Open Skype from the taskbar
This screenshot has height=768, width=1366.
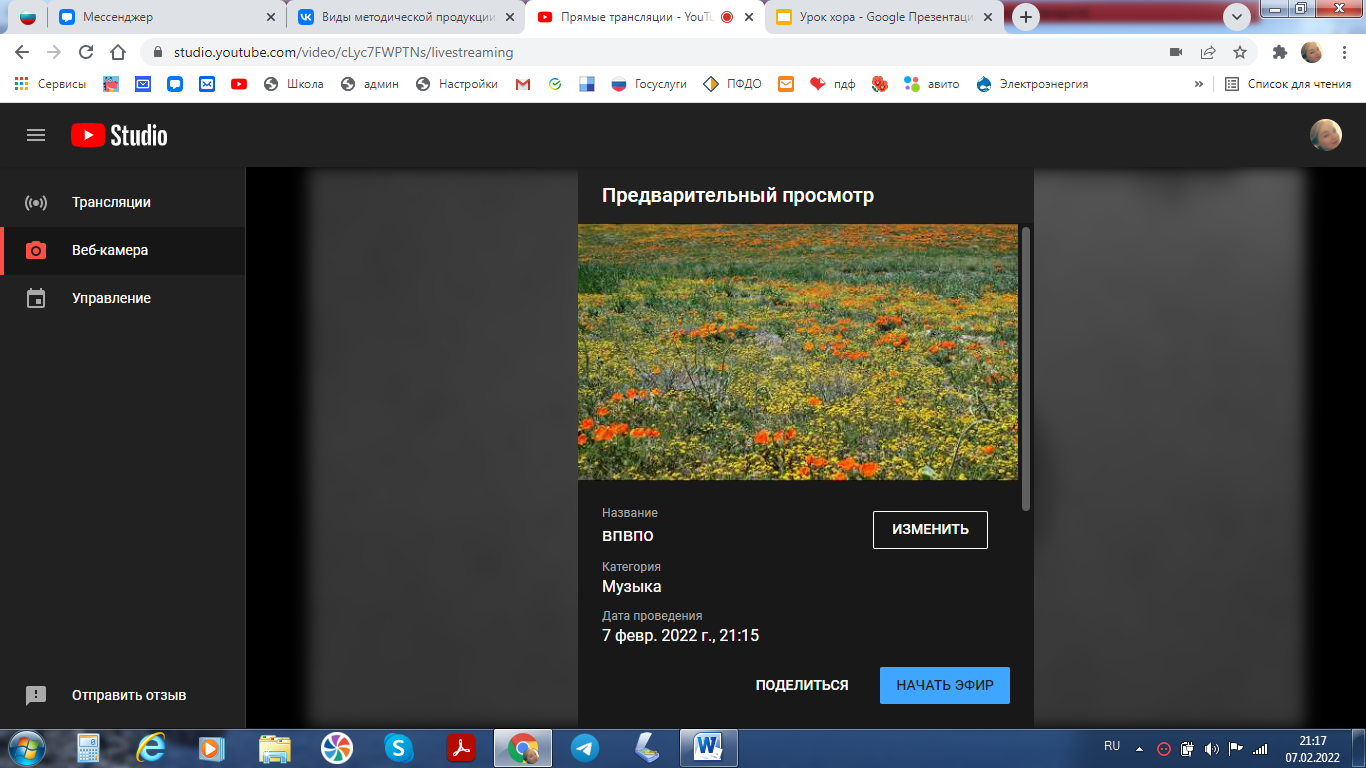click(x=399, y=748)
